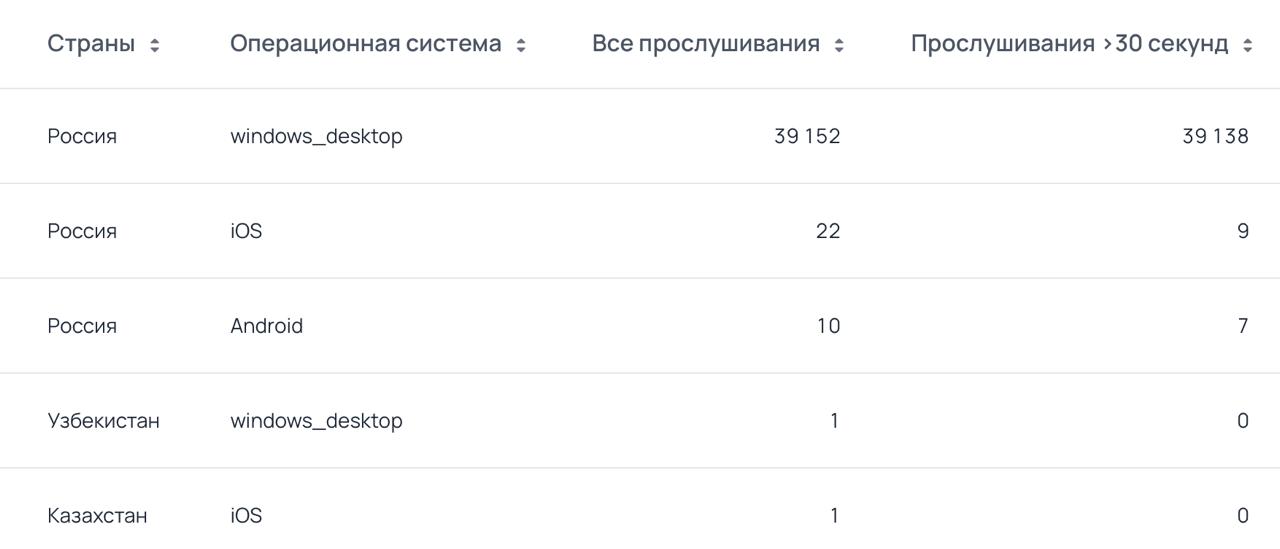Select the Узбекистан country cell
The width and height of the screenshot is (1280, 549).
click(x=103, y=421)
